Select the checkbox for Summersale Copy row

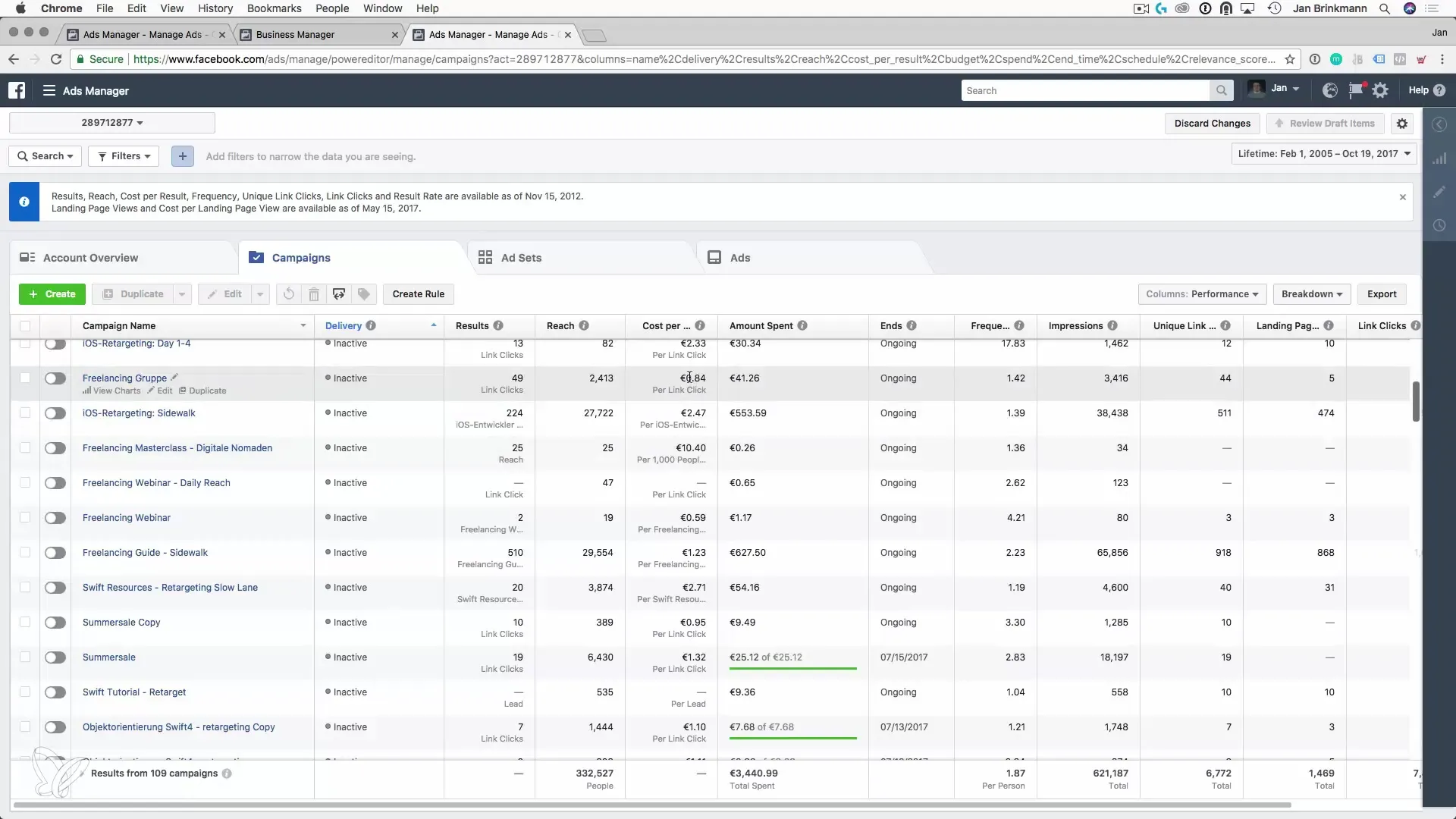tap(25, 622)
